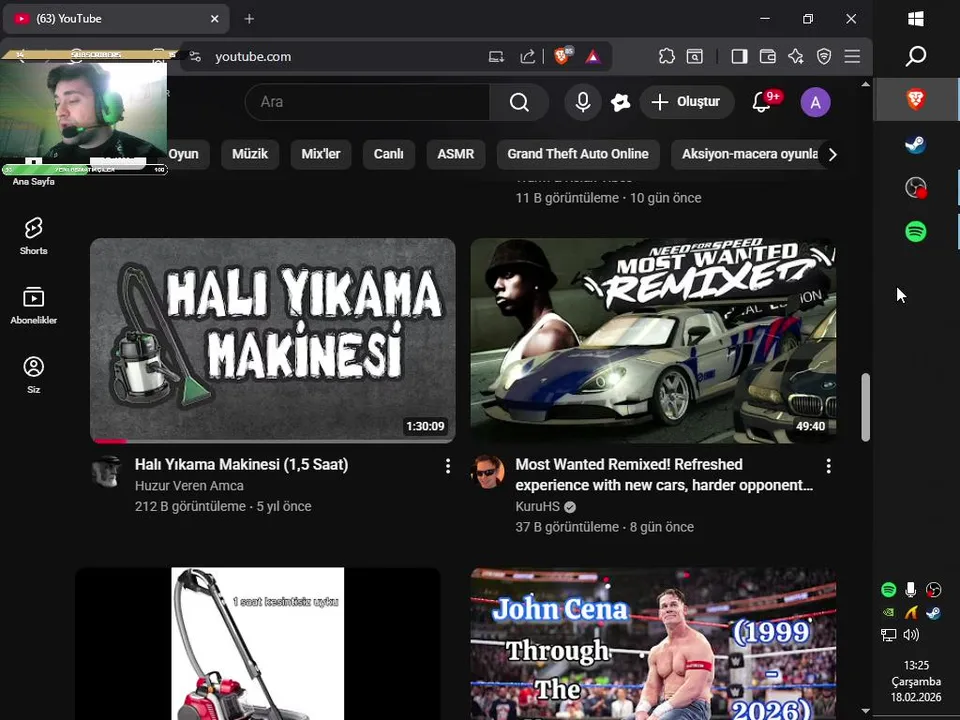Open Shorts in the sidebar

[34, 236]
